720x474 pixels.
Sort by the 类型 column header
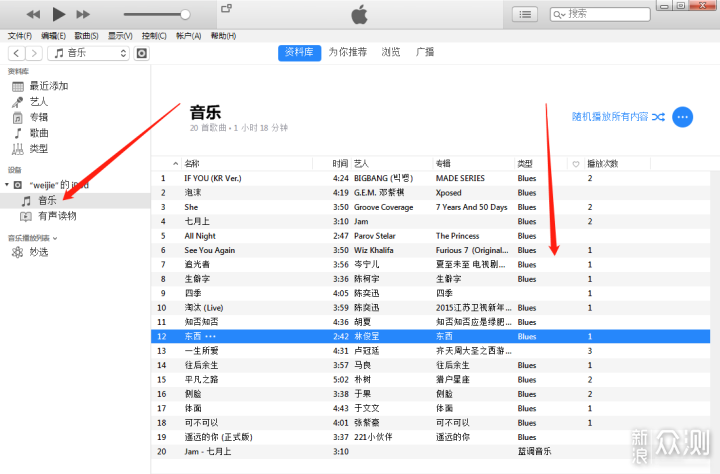pyautogui.click(x=525, y=164)
